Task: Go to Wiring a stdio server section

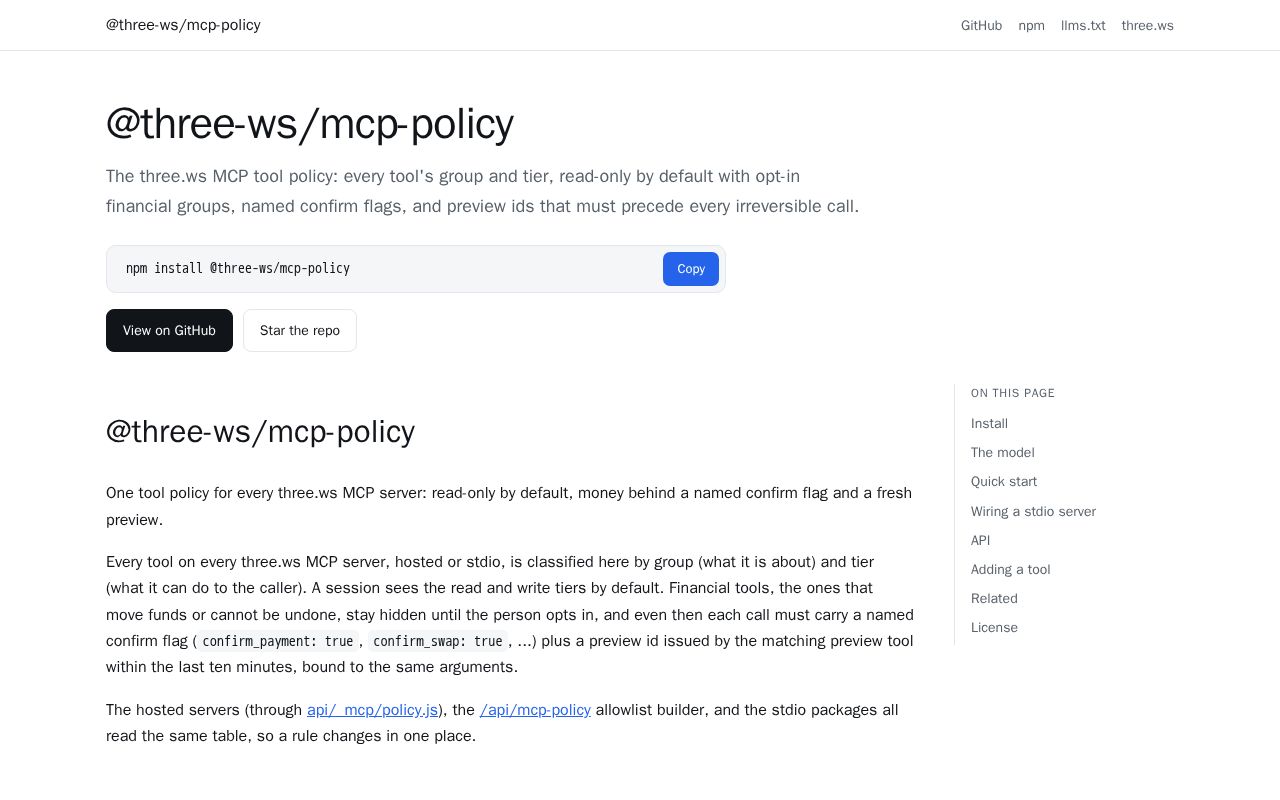Action: 1033,512
